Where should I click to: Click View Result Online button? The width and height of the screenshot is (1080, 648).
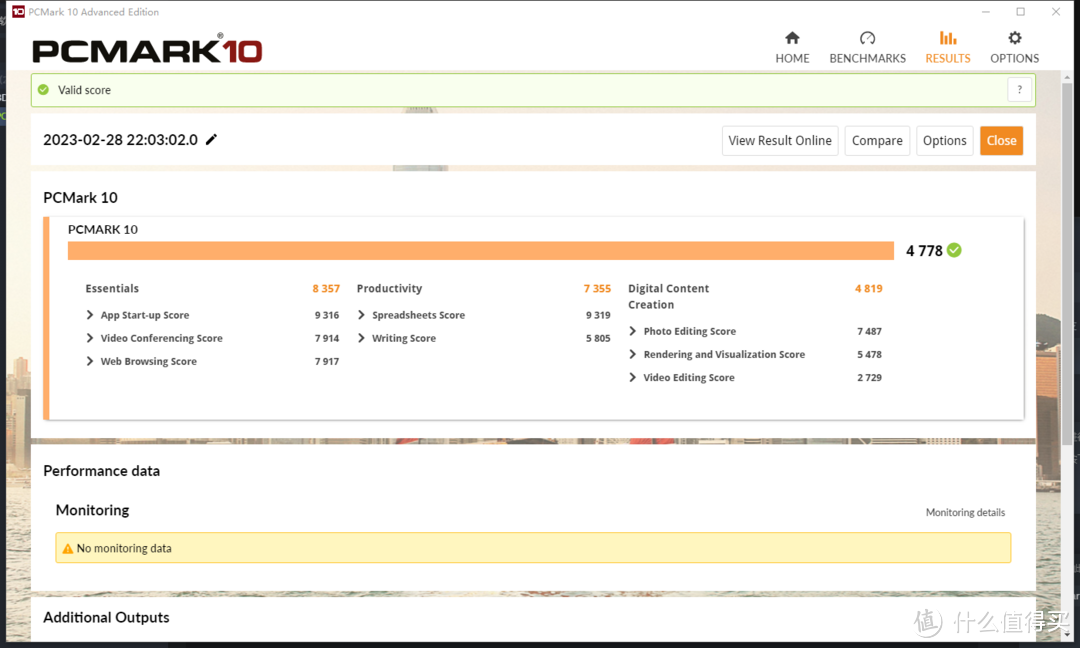tap(780, 140)
